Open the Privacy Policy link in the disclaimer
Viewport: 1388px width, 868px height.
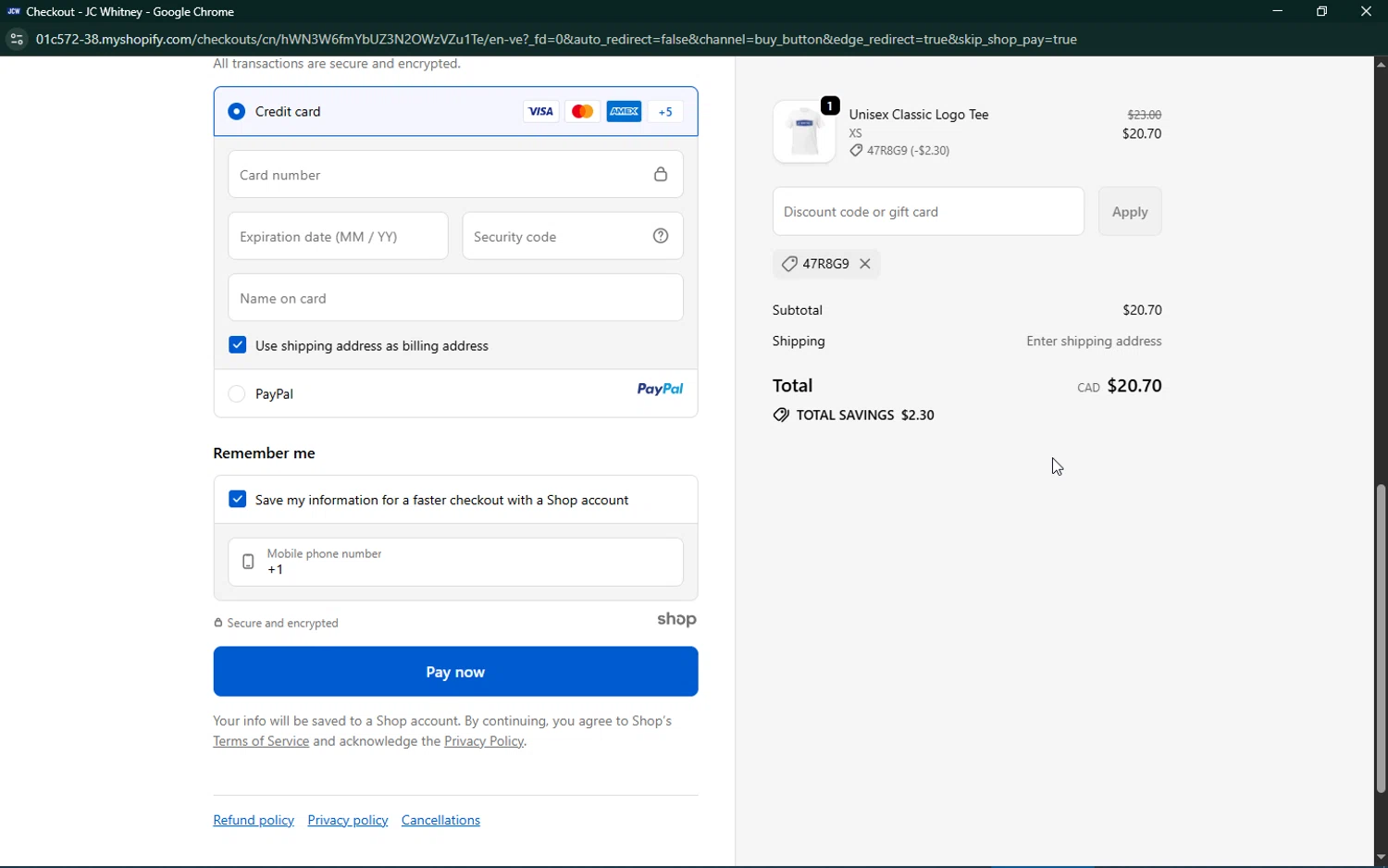485,742
